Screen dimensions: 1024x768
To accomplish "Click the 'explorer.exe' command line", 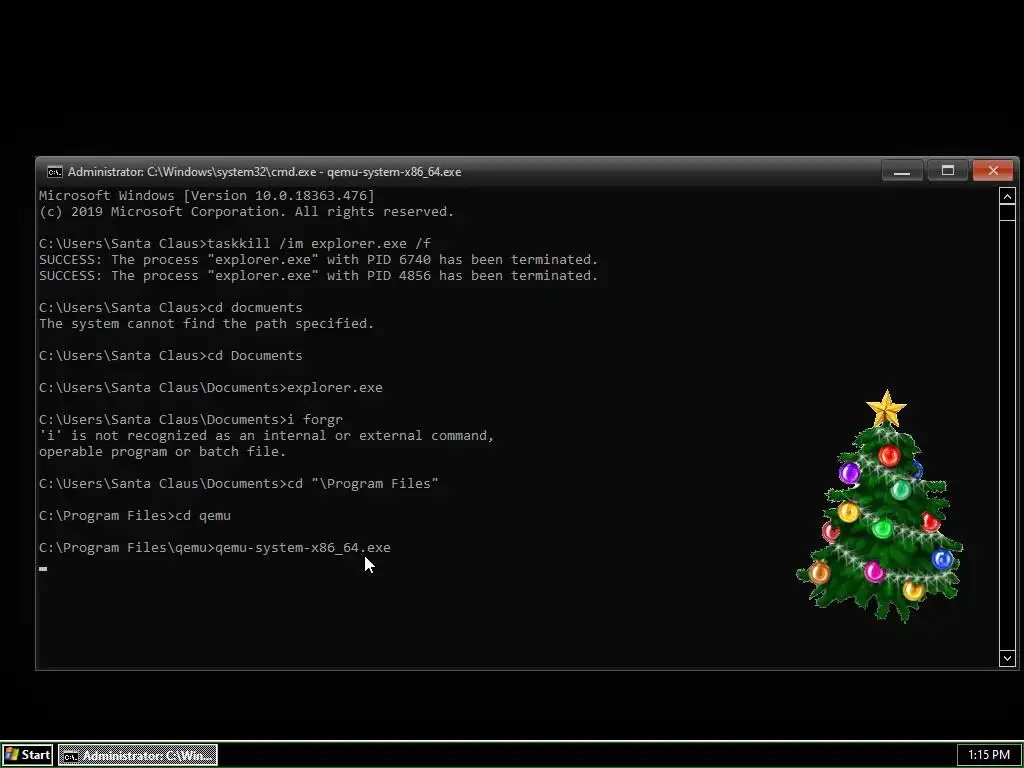I will (211, 388).
